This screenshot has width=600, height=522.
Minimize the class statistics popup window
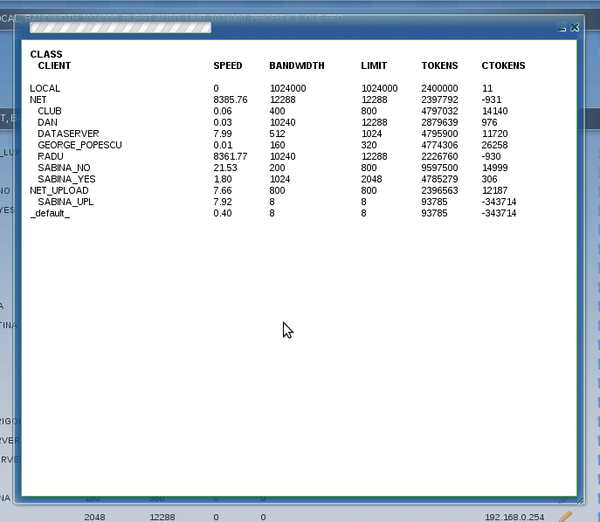pos(562,28)
